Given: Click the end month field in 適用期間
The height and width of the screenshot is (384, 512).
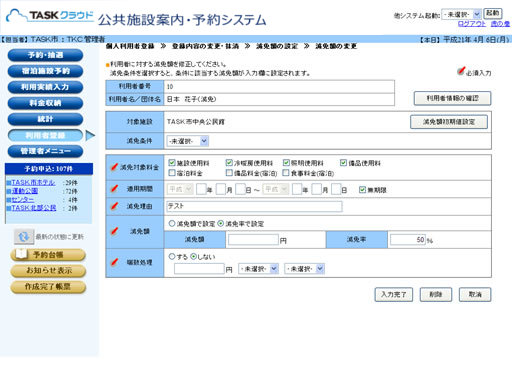Looking at the screenshot, I should (317, 189).
